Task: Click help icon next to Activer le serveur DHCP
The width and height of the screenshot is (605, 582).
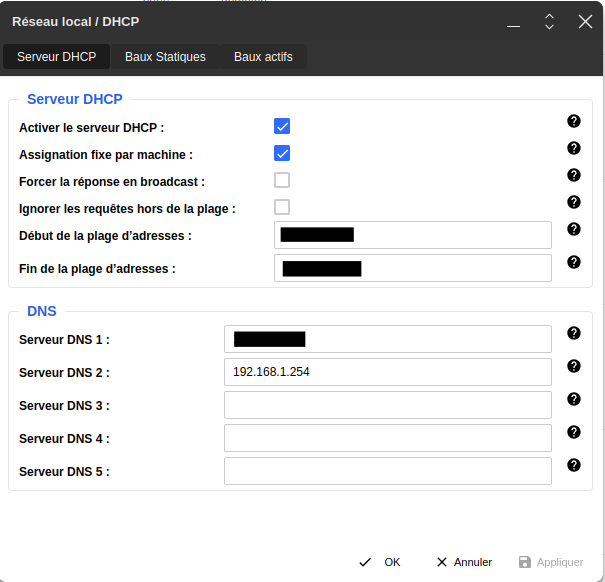Action: click(x=574, y=121)
